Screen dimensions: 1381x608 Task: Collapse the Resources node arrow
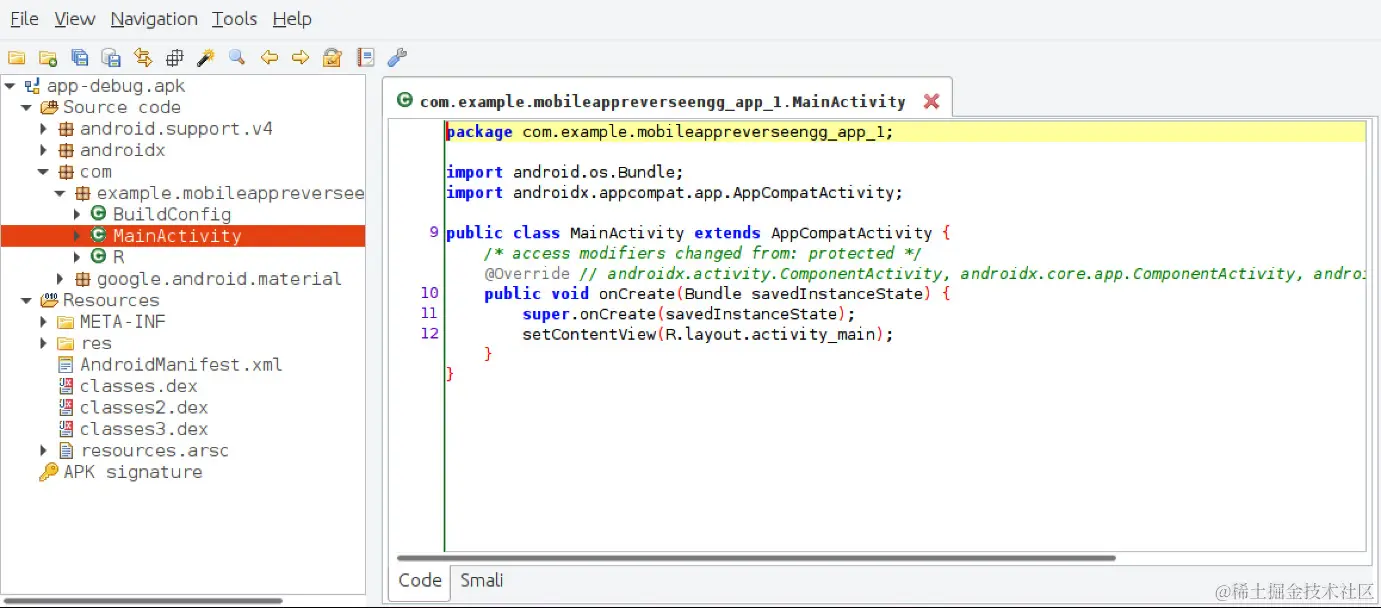tap(26, 300)
